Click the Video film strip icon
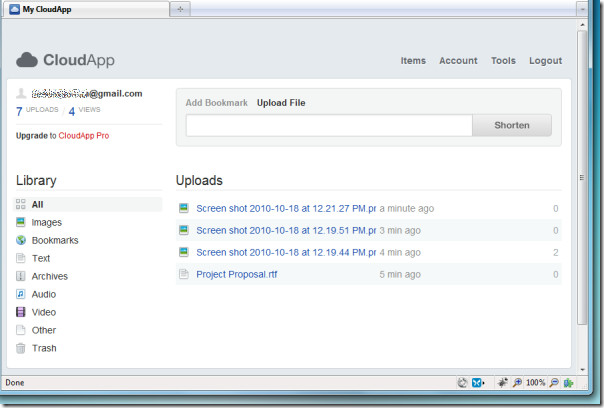 21,312
